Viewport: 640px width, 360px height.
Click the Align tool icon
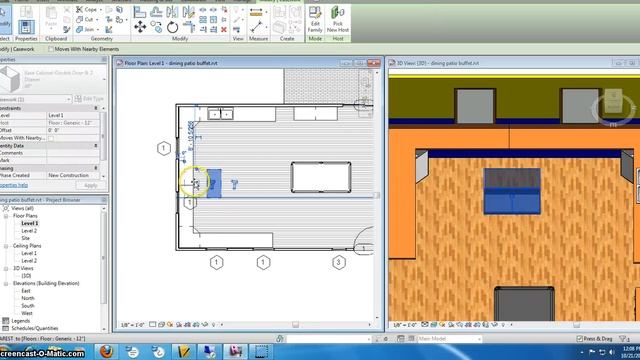click(140, 12)
